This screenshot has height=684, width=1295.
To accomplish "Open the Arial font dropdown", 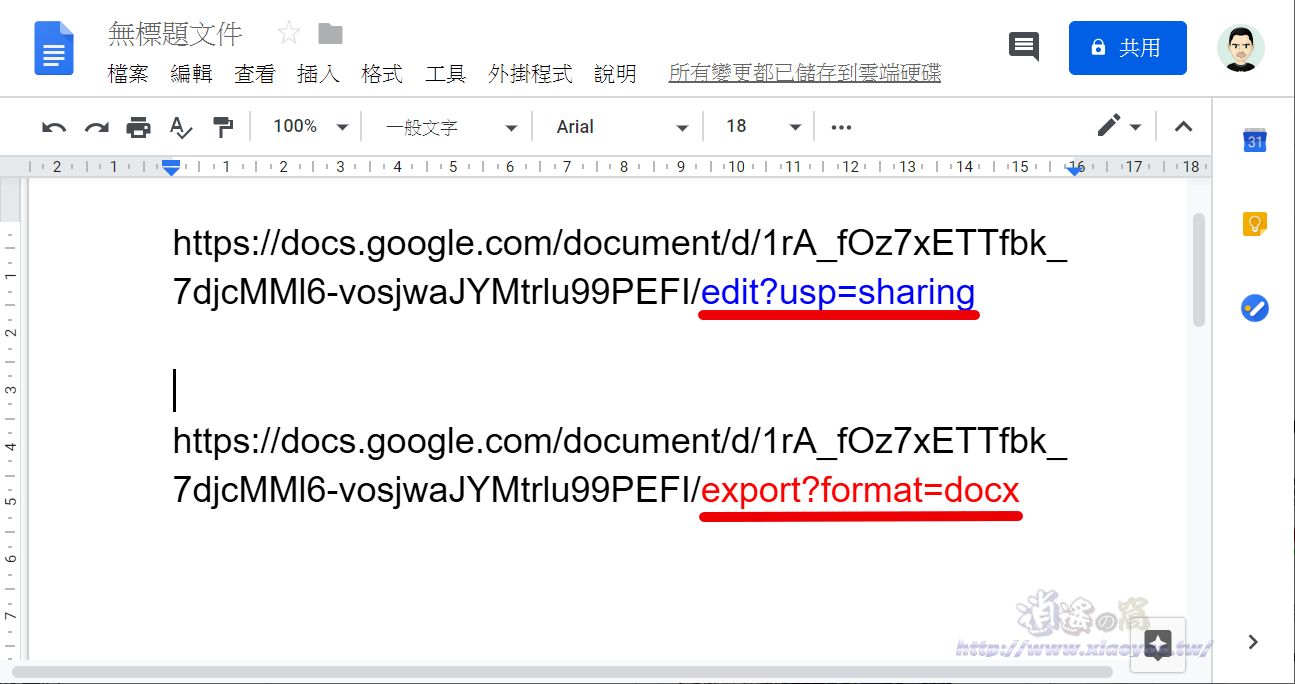I will click(622, 127).
